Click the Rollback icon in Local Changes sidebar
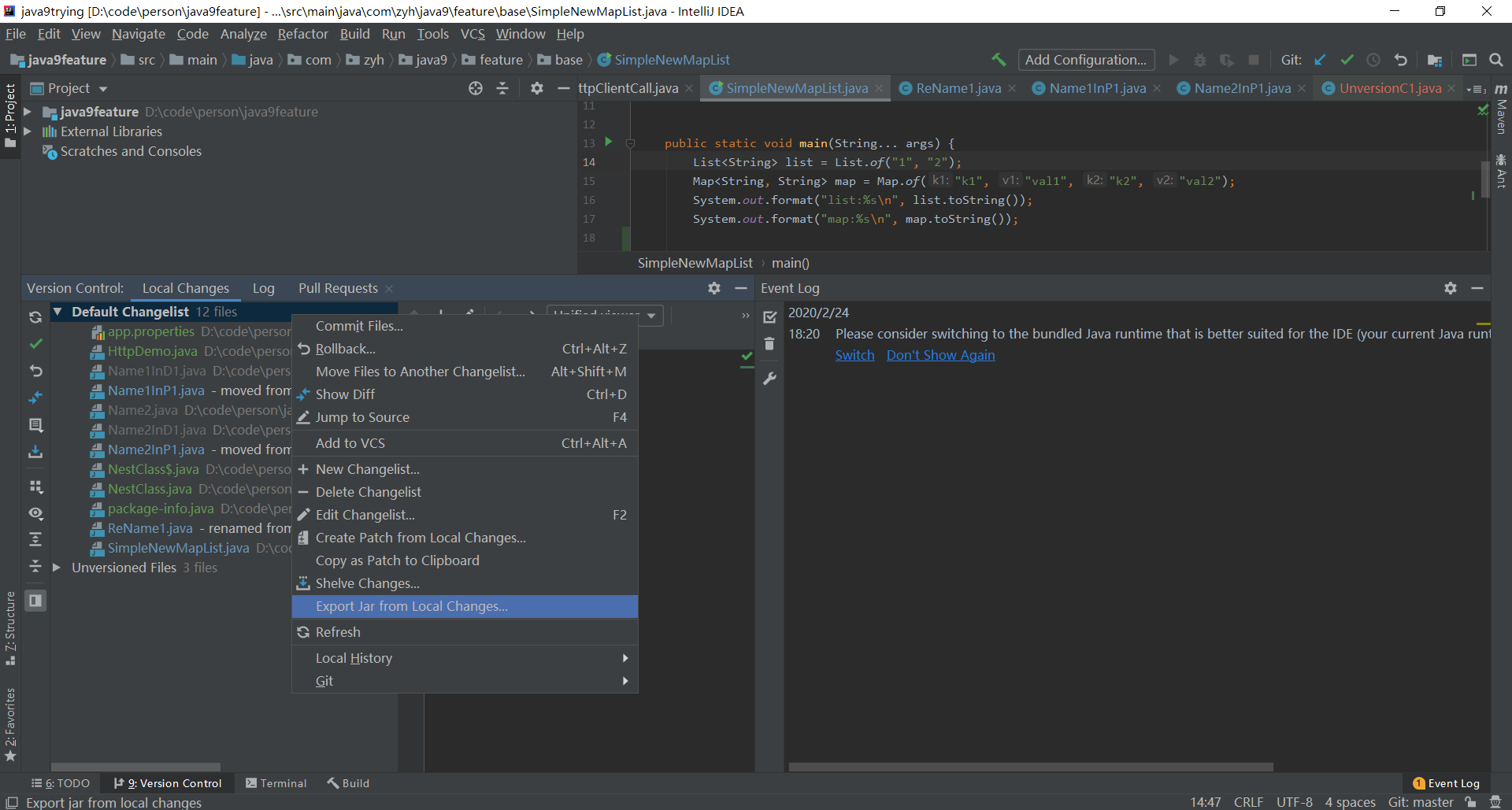The height and width of the screenshot is (810, 1512). 35,370
